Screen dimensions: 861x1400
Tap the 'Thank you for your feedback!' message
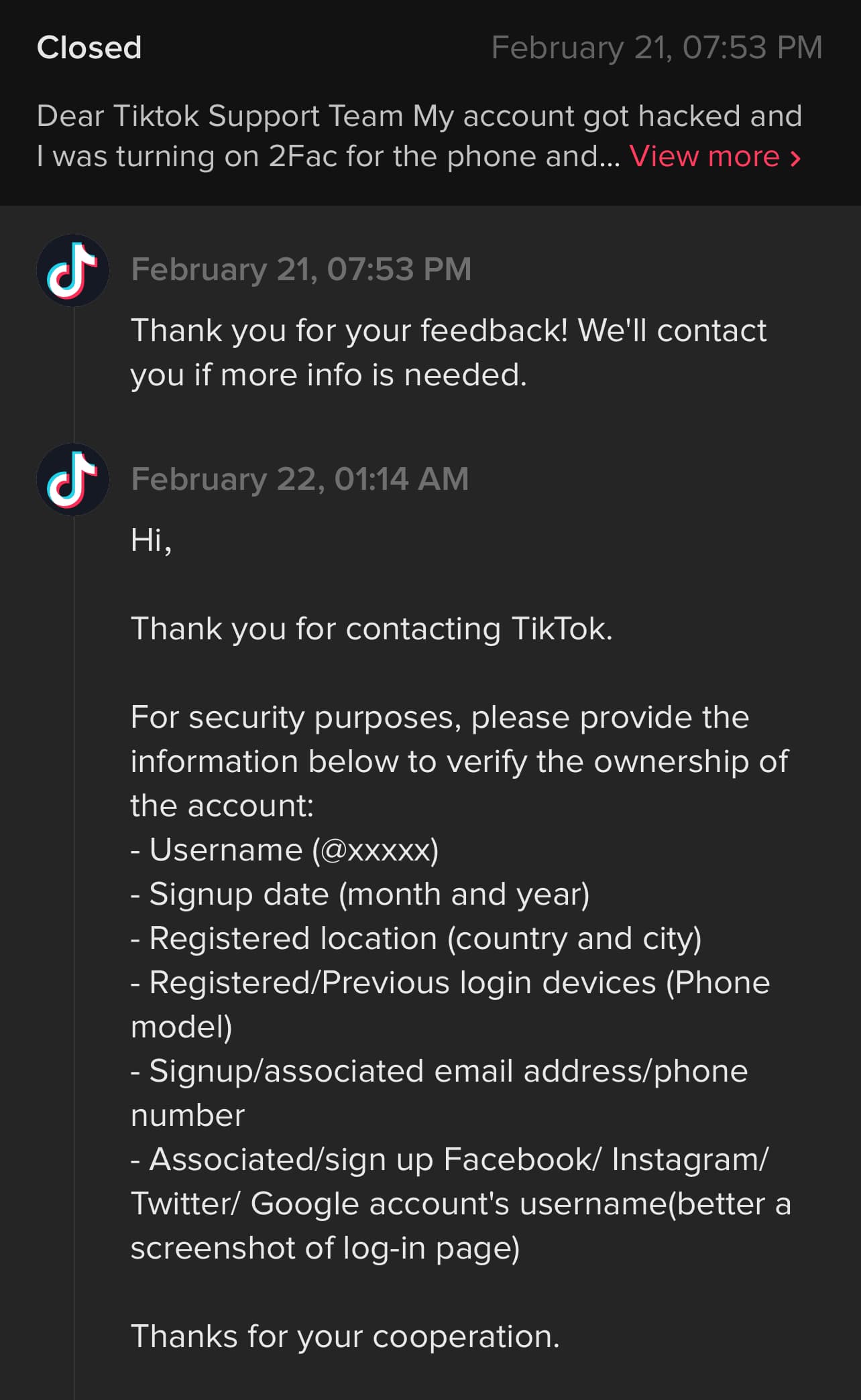449,353
